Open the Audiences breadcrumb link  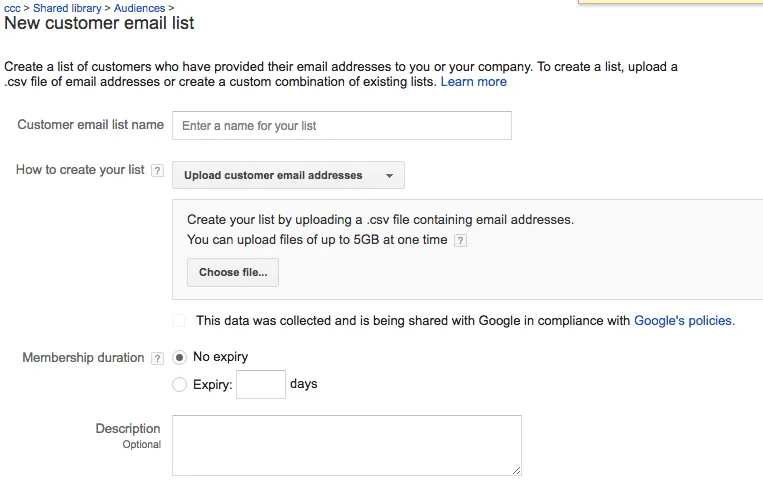(139, 8)
